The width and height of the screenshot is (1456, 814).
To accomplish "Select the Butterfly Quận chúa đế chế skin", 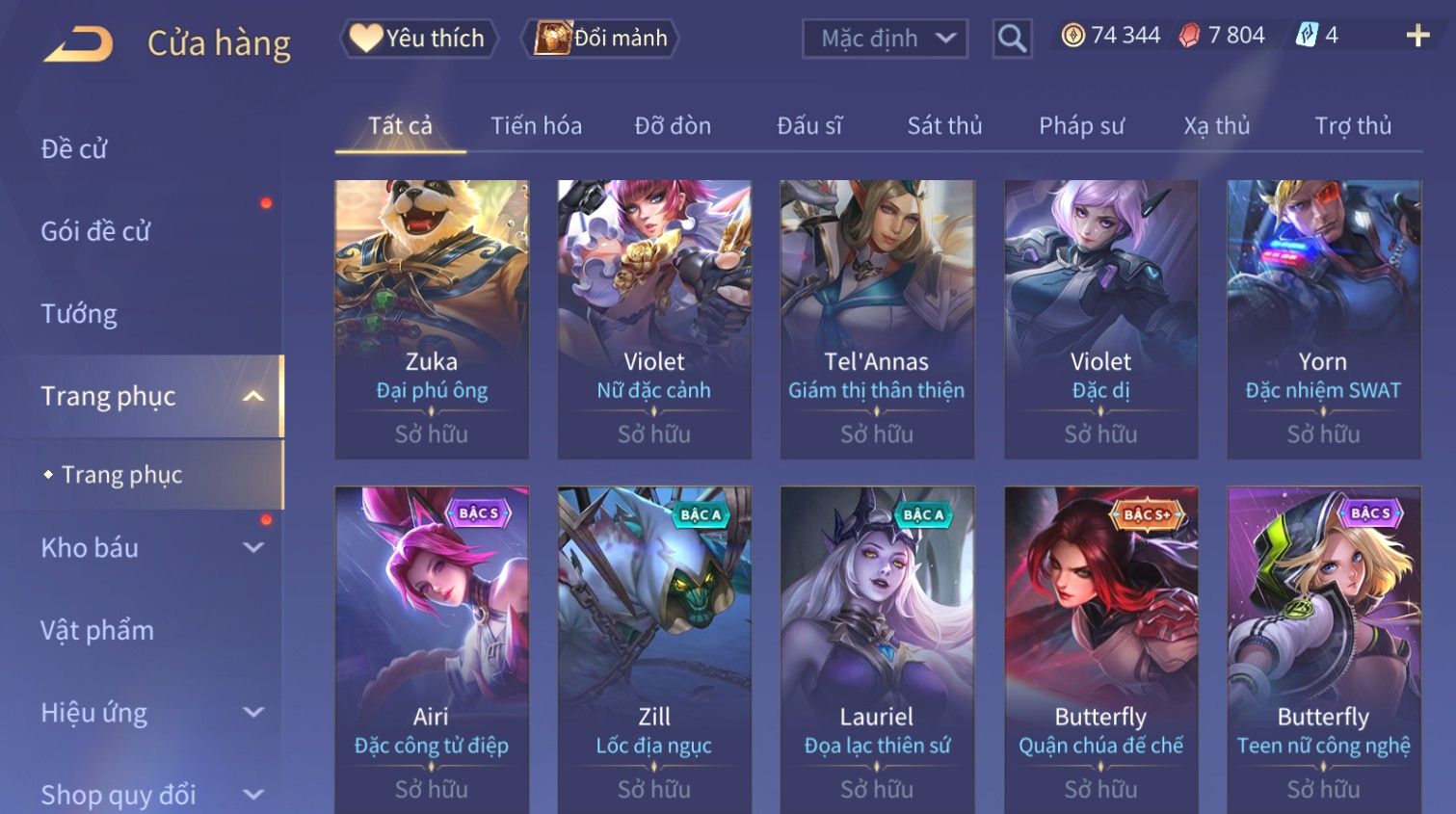I will click(x=1100, y=650).
